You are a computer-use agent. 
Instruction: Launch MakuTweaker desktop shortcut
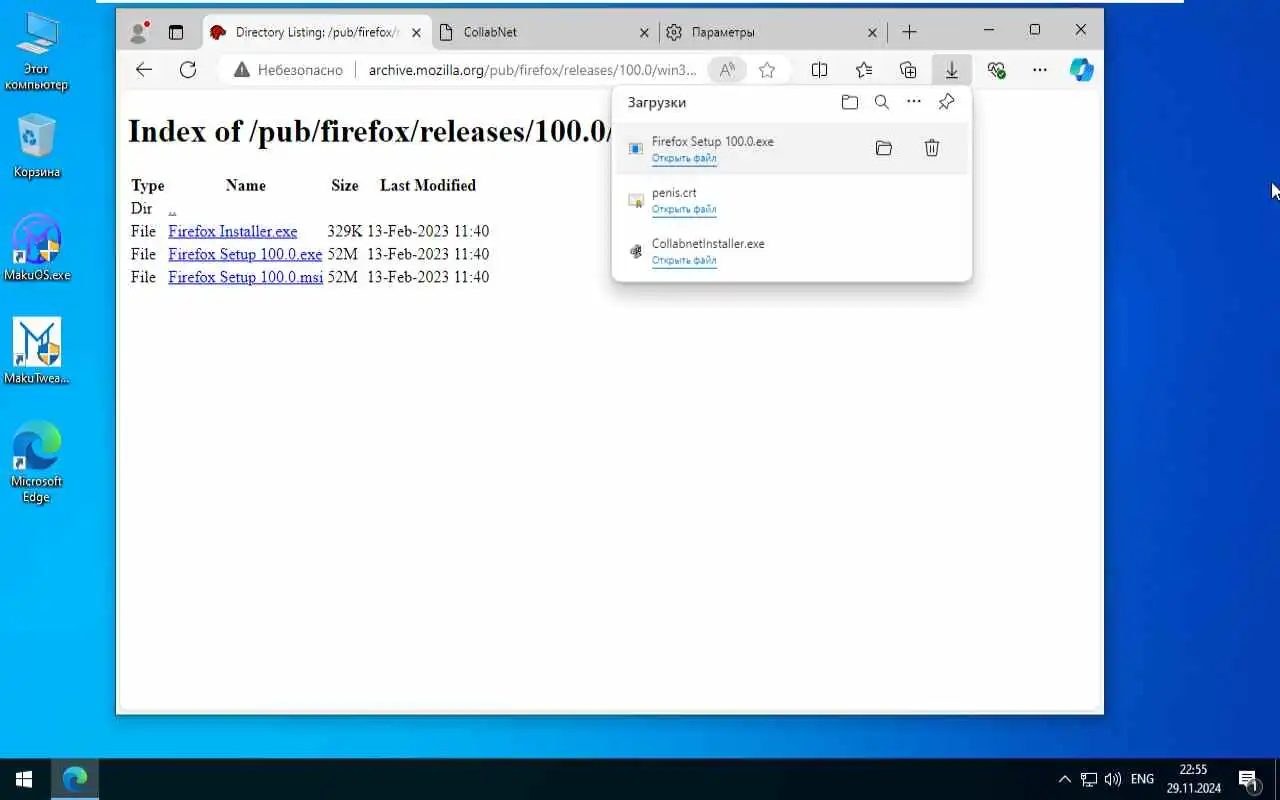[37, 351]
